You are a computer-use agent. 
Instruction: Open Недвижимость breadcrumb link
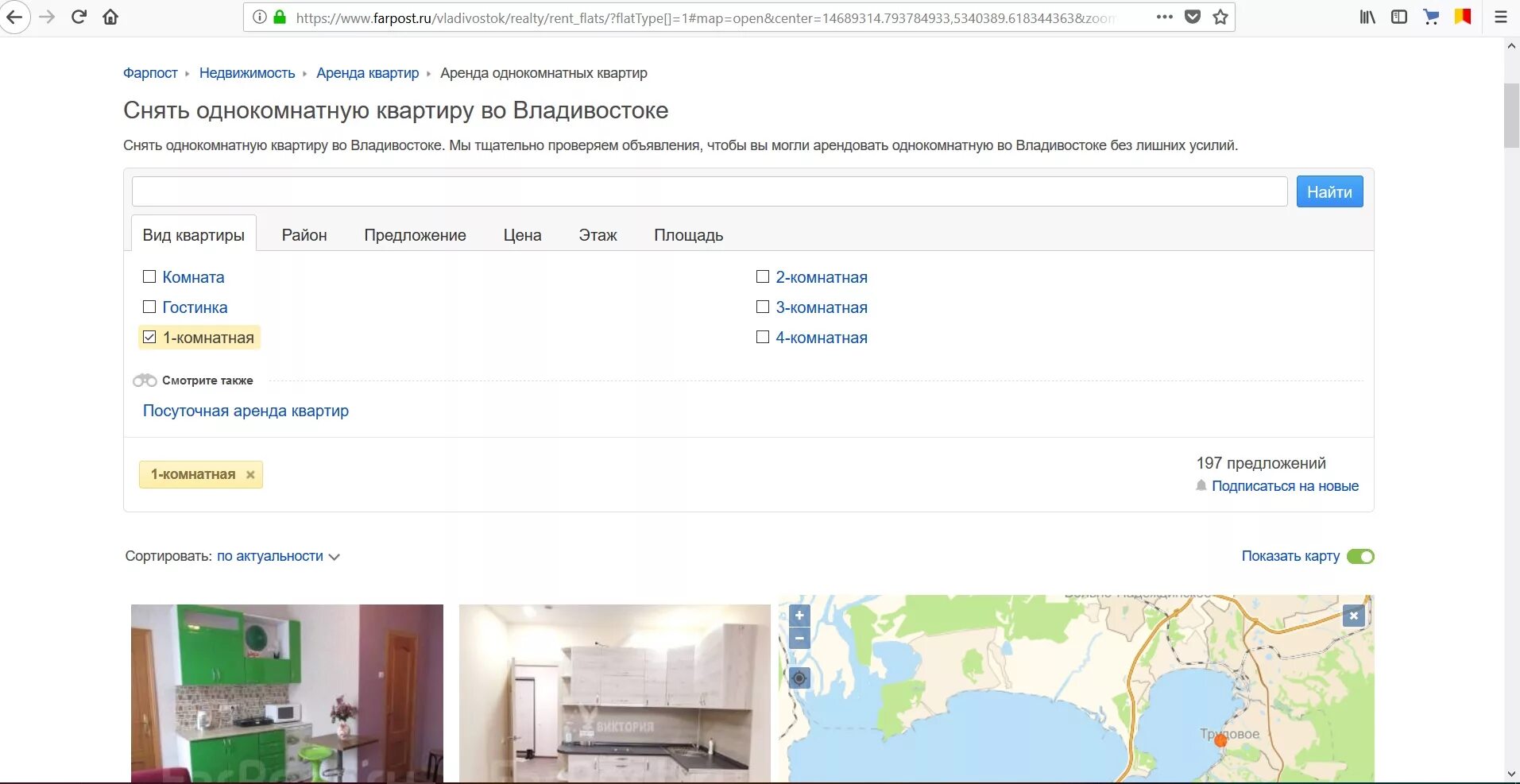(x=247, y=73)
